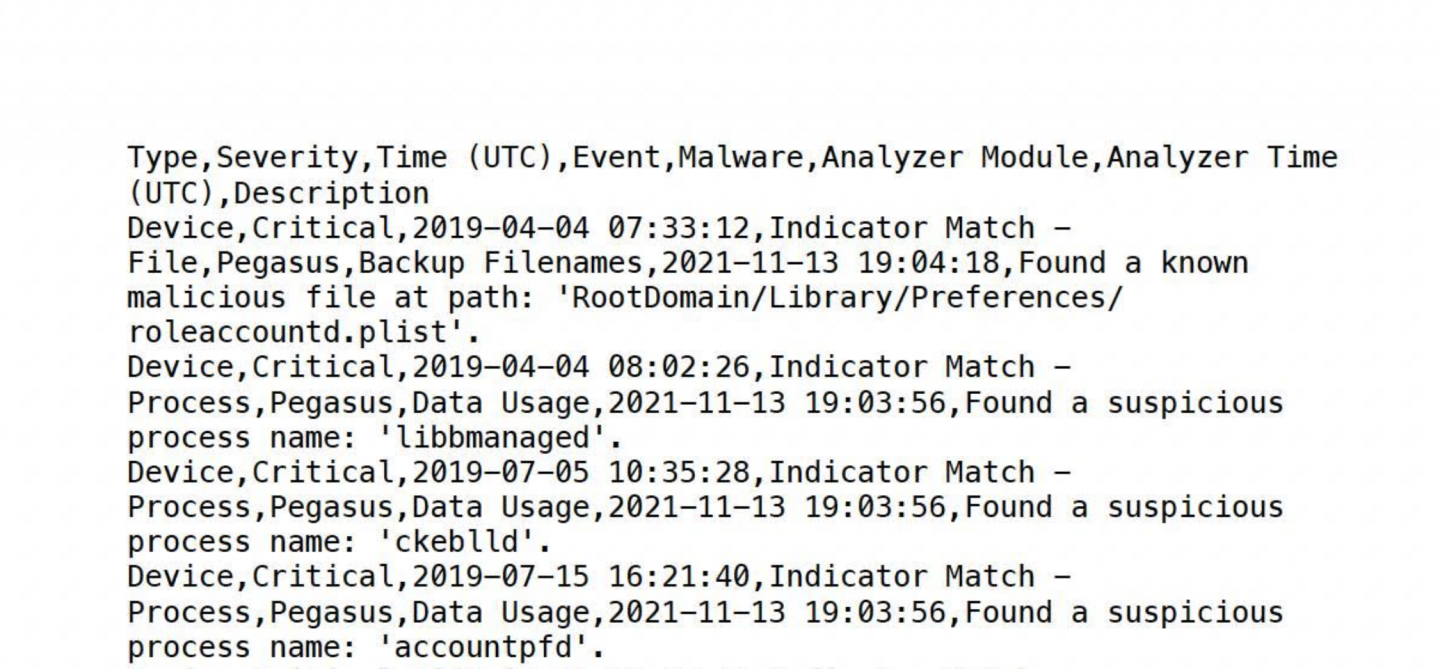This screenshot has width=1440, height=669.
Task: Click the 'Malware' header word
Action: coord(741,157)
